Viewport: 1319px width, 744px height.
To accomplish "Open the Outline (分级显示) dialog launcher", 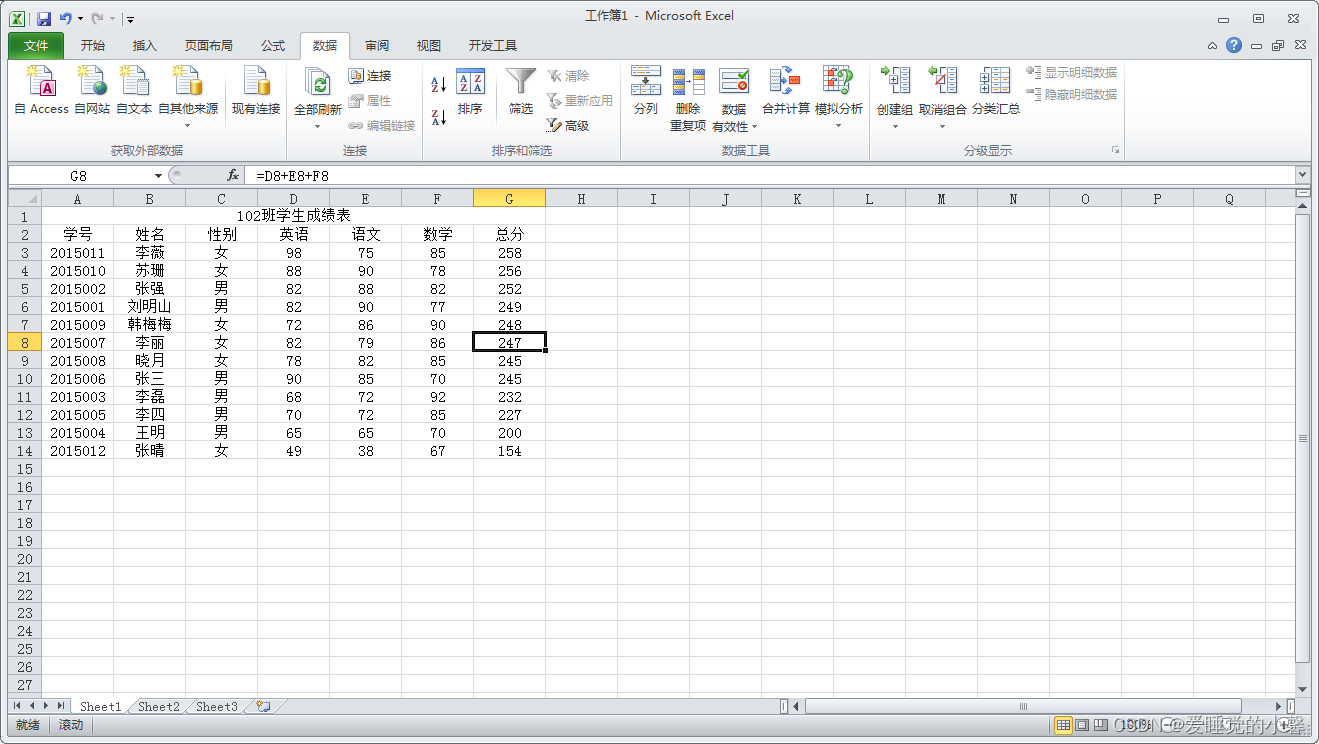I will (1115, 151).
